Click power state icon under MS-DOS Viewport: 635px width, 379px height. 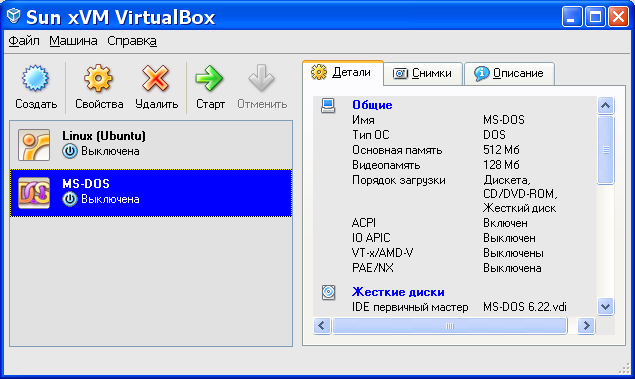[70, 199]
